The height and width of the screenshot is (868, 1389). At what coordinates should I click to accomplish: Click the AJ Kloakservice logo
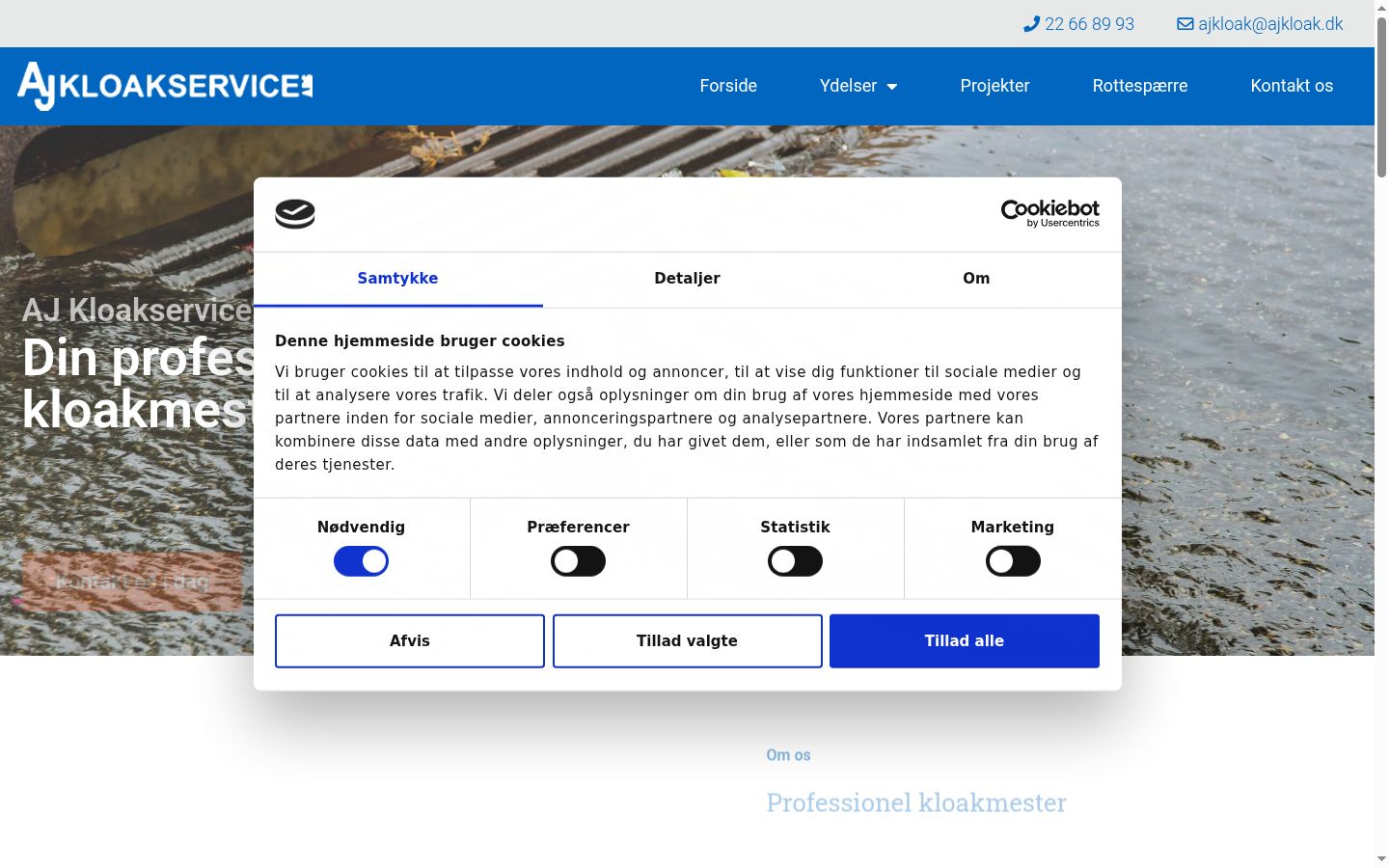coord(165,86)
